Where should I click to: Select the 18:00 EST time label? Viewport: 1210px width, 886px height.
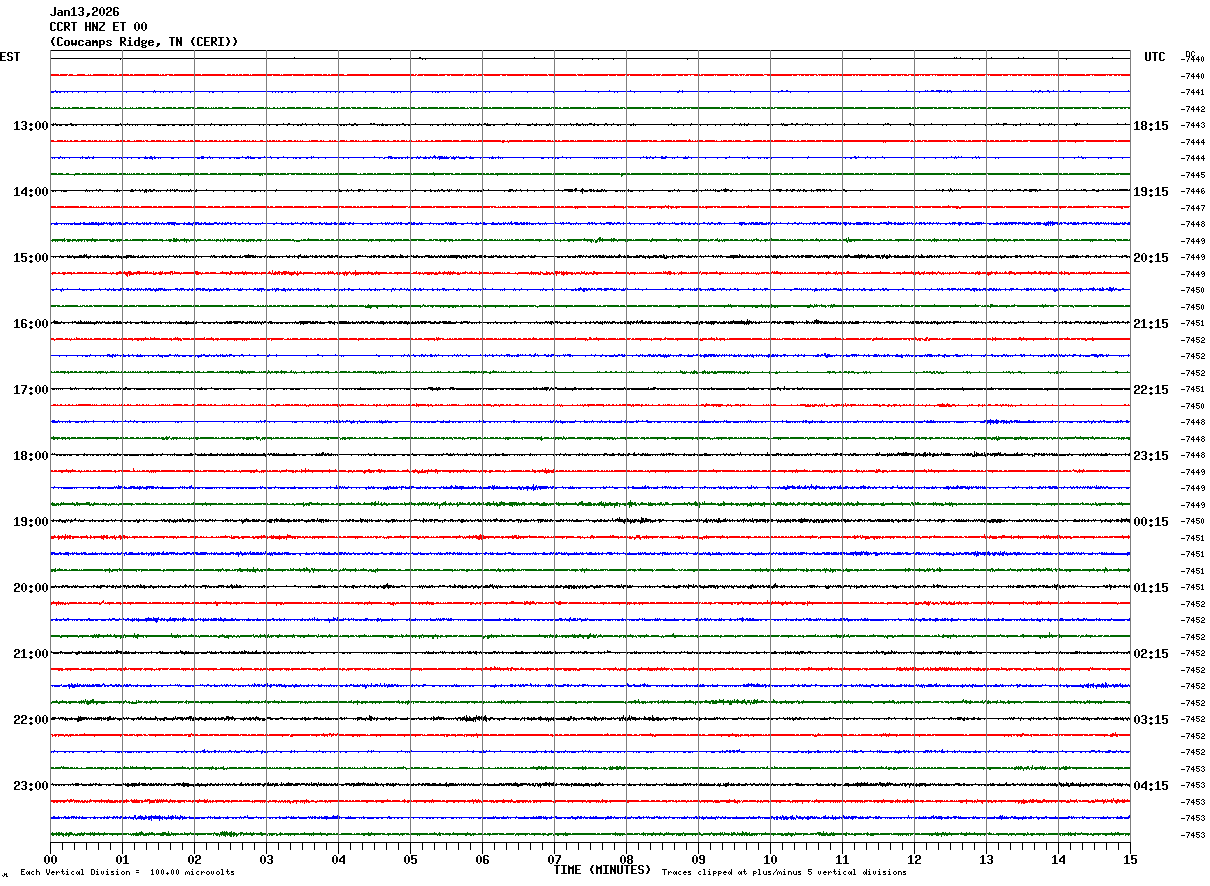coord(31,456)
